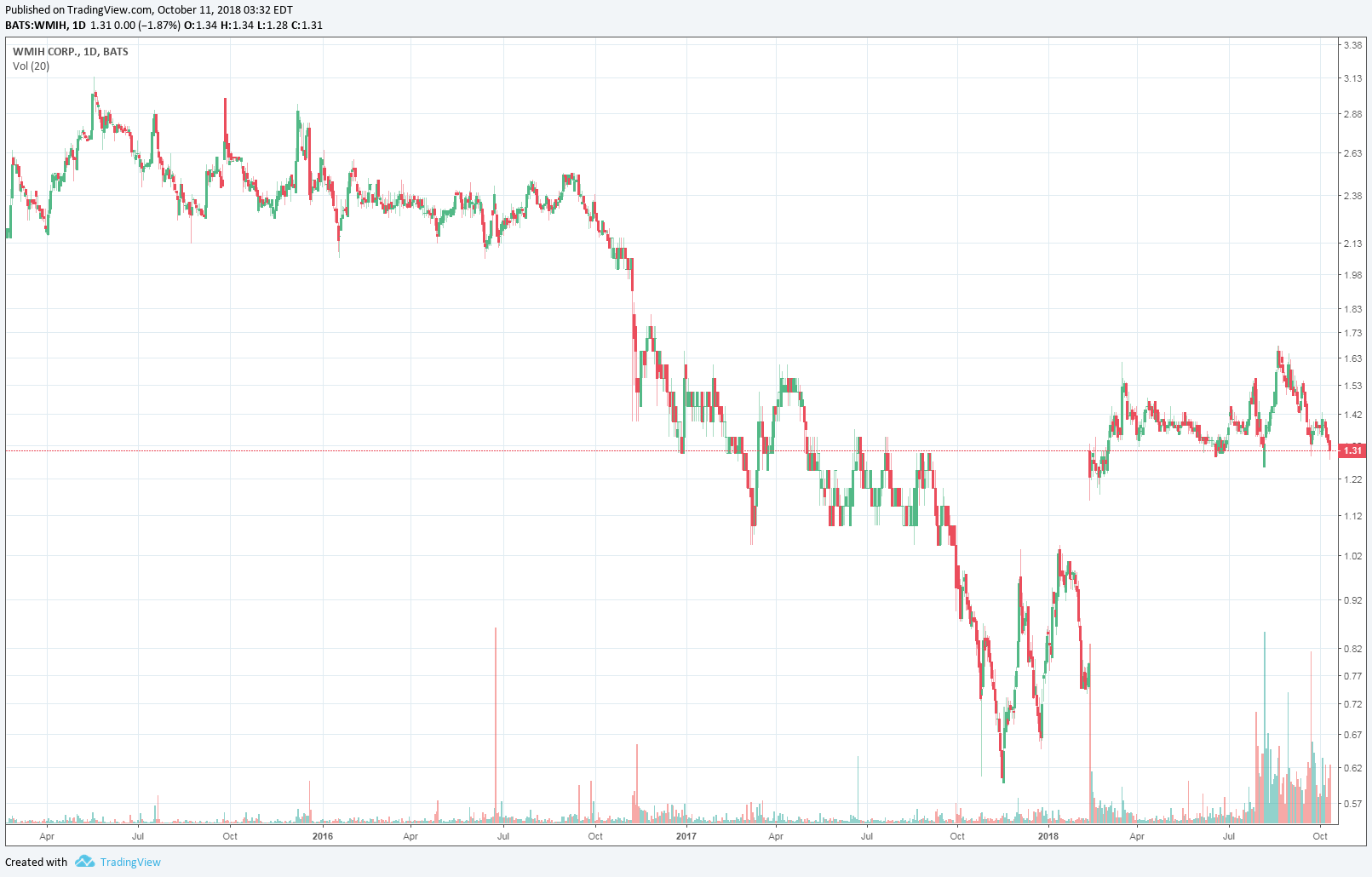Click the 'Published on TradingView.com' header line
Screen dimensions: 1372x877
point(149,10)
